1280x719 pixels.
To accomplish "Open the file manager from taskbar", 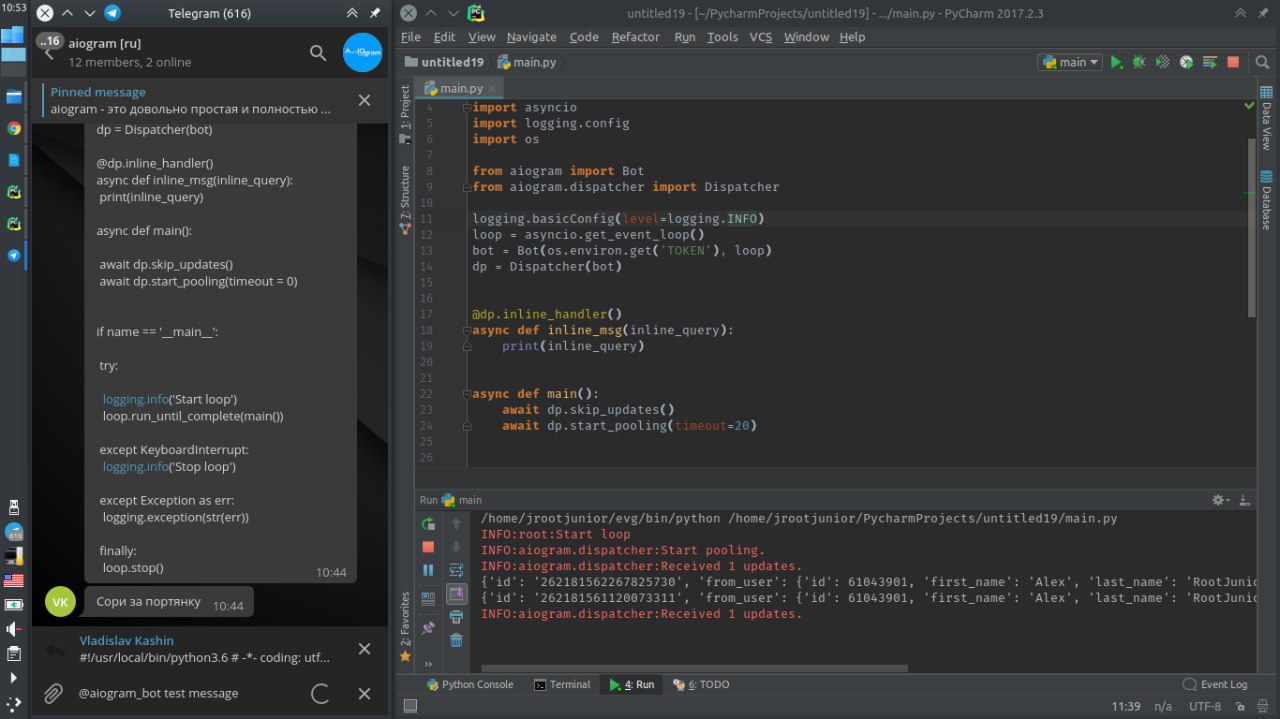I will pos(14,97).
